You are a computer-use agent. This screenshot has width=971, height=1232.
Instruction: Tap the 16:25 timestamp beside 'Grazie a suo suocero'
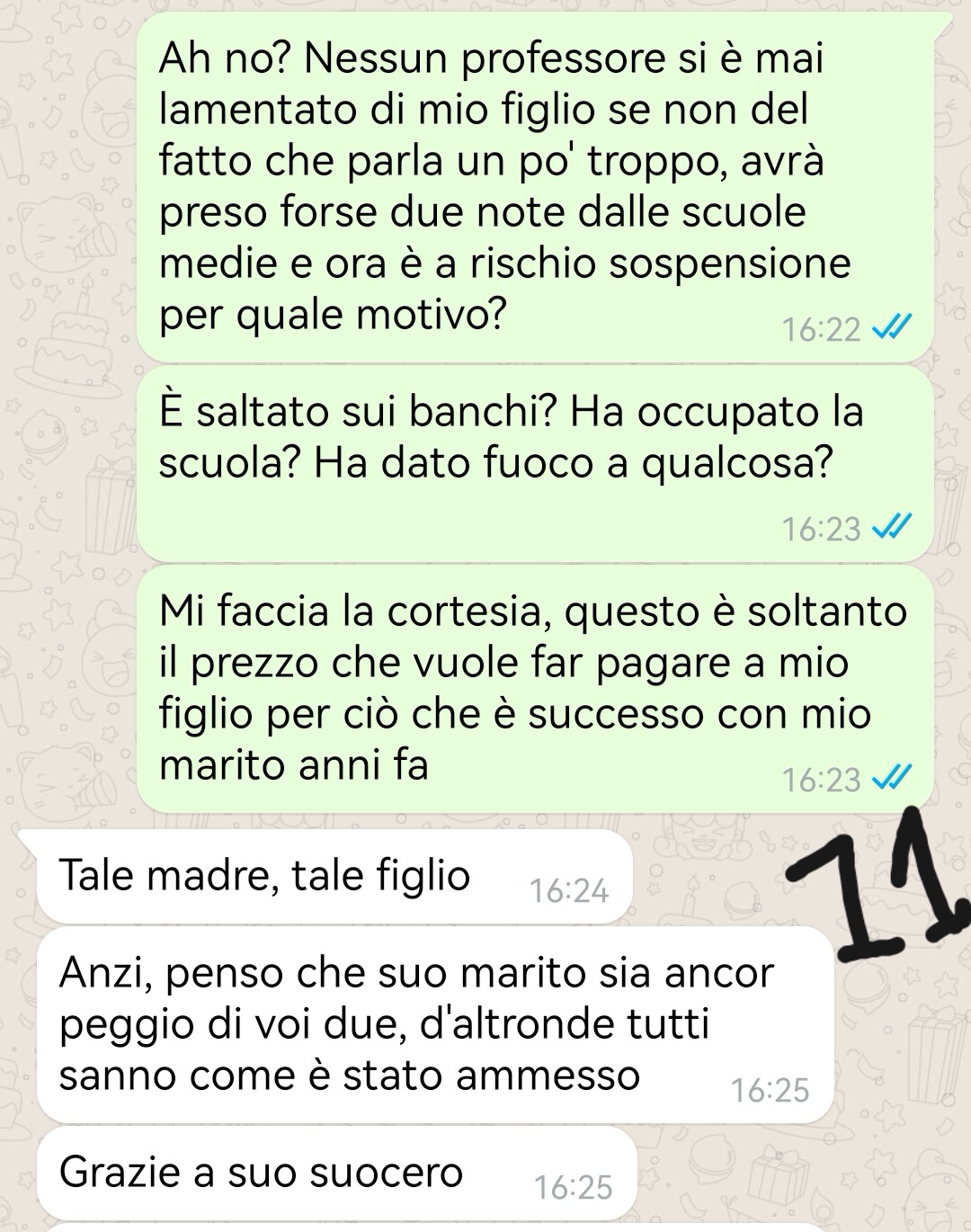pos(573,1187)
